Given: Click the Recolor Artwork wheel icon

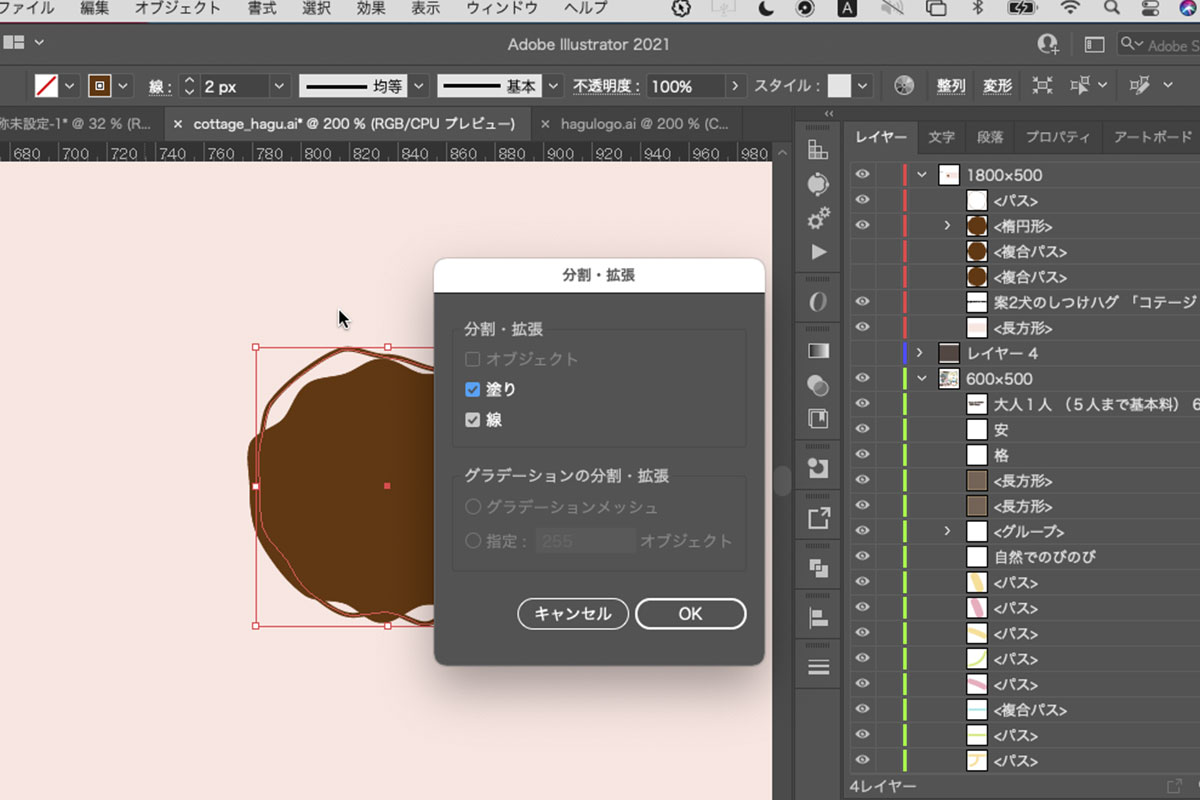Looking at the screenshot, I should click(904, 86).
